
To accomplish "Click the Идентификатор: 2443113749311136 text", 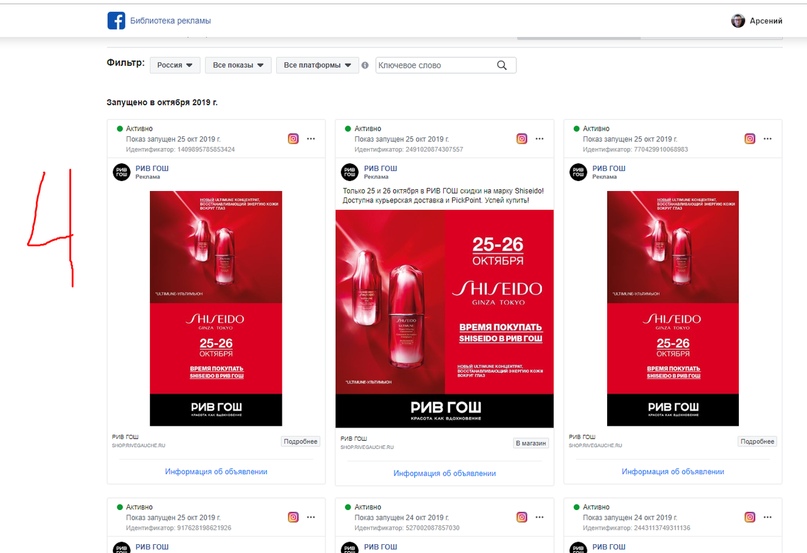I will (637, 528).
